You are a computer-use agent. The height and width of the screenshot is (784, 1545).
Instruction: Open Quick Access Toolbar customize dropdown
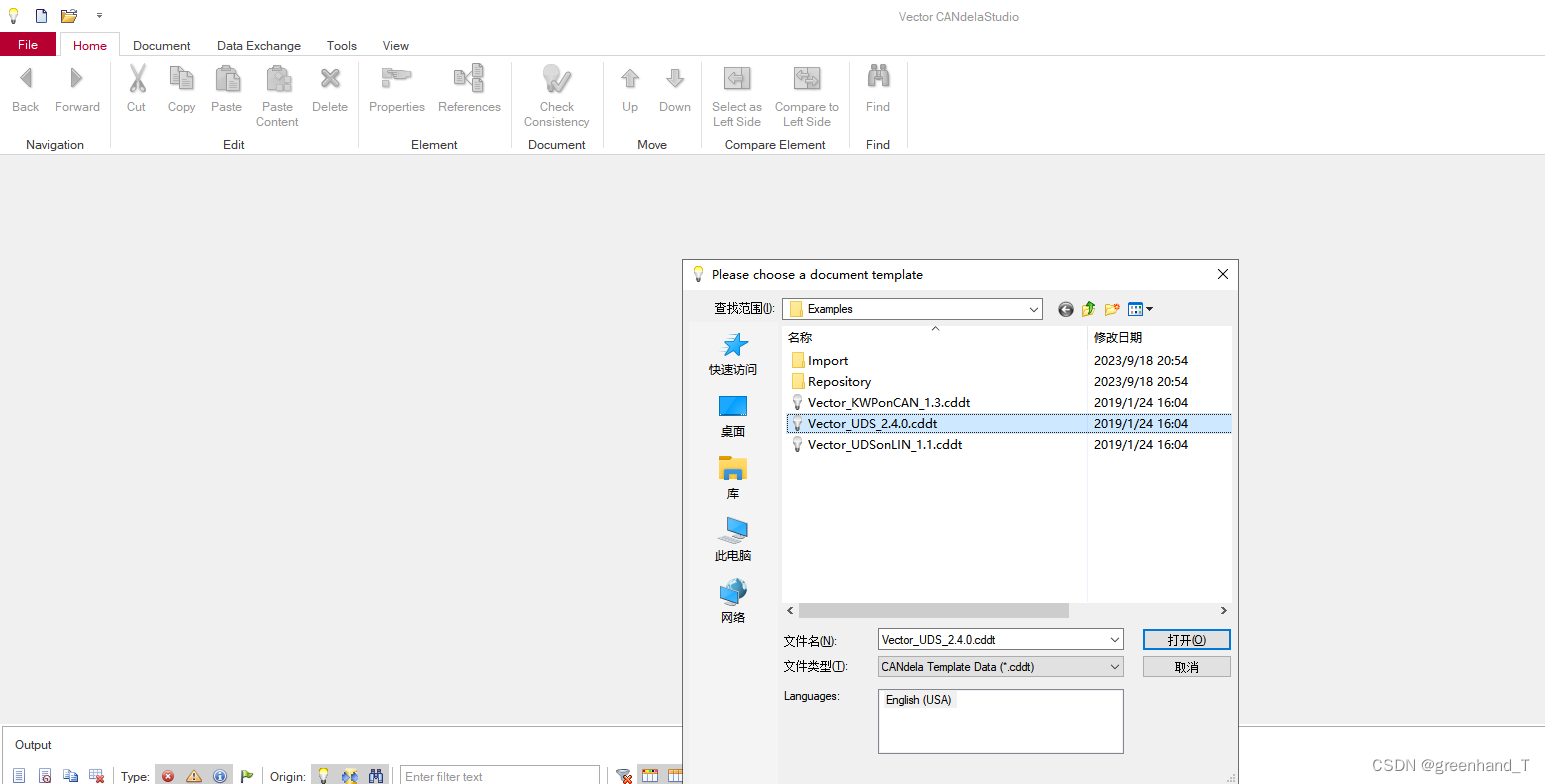pyautogui.click(x=99, y=16)
